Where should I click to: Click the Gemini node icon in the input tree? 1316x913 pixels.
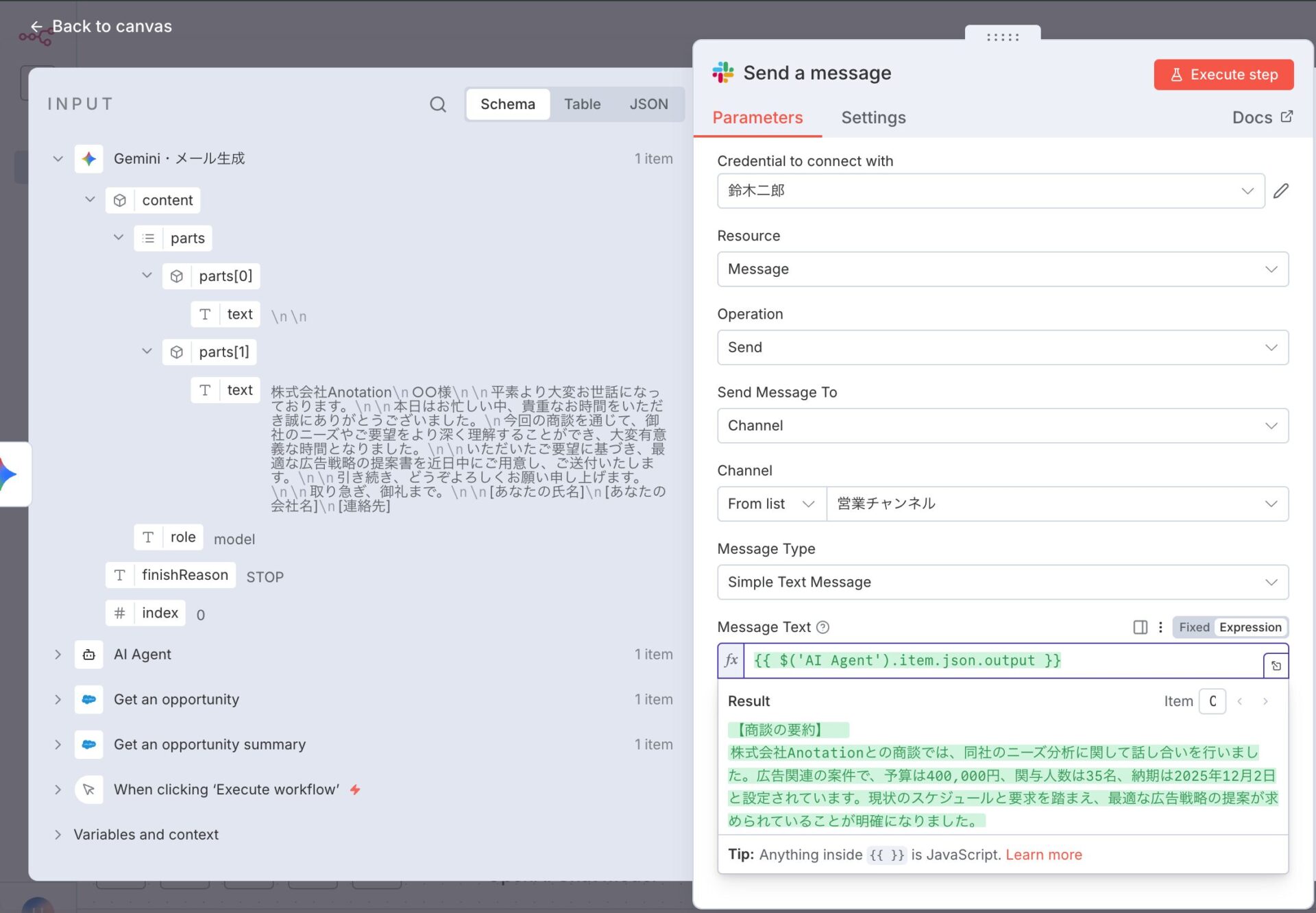(89, 159)
